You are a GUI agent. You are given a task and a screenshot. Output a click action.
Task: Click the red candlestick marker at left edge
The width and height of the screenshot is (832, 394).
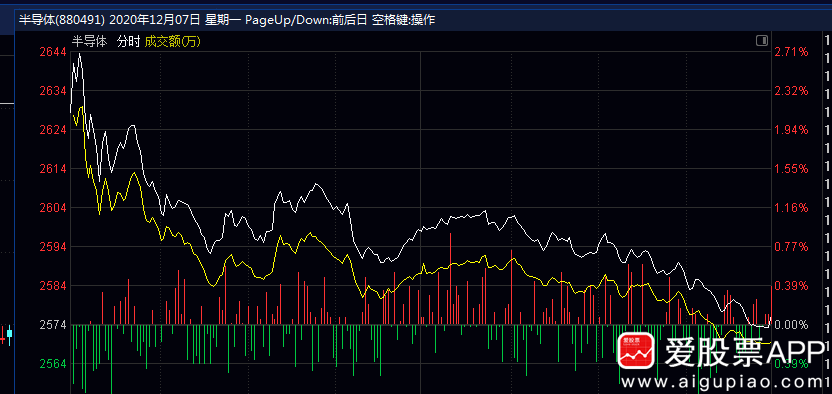coord(2,335)
